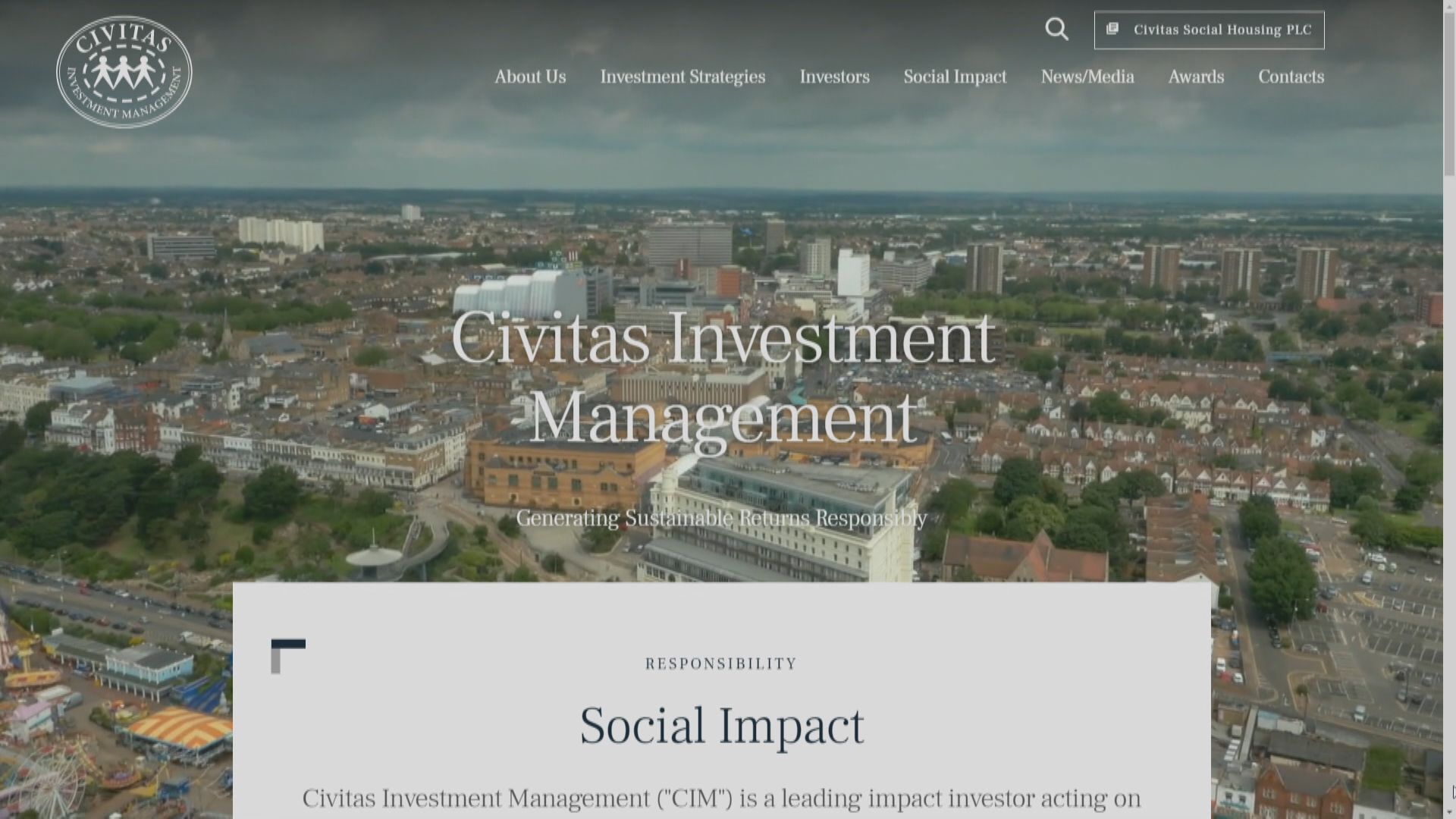Image resolution: width=1456 pixels, height=819 pixels.
Task: Click the CIM leading impact investor paragraph
Action: click(722, 800)
